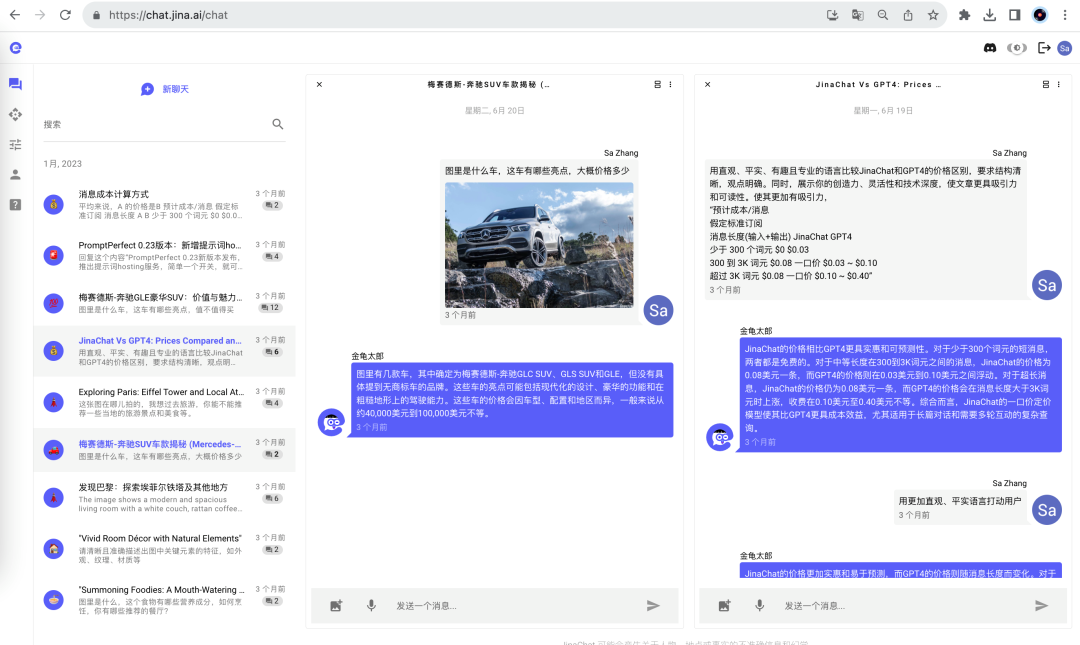Screen dimensions: 1080x645
Task: Toggle split layout icon in Mercedes chat panel
Action: 657,84
